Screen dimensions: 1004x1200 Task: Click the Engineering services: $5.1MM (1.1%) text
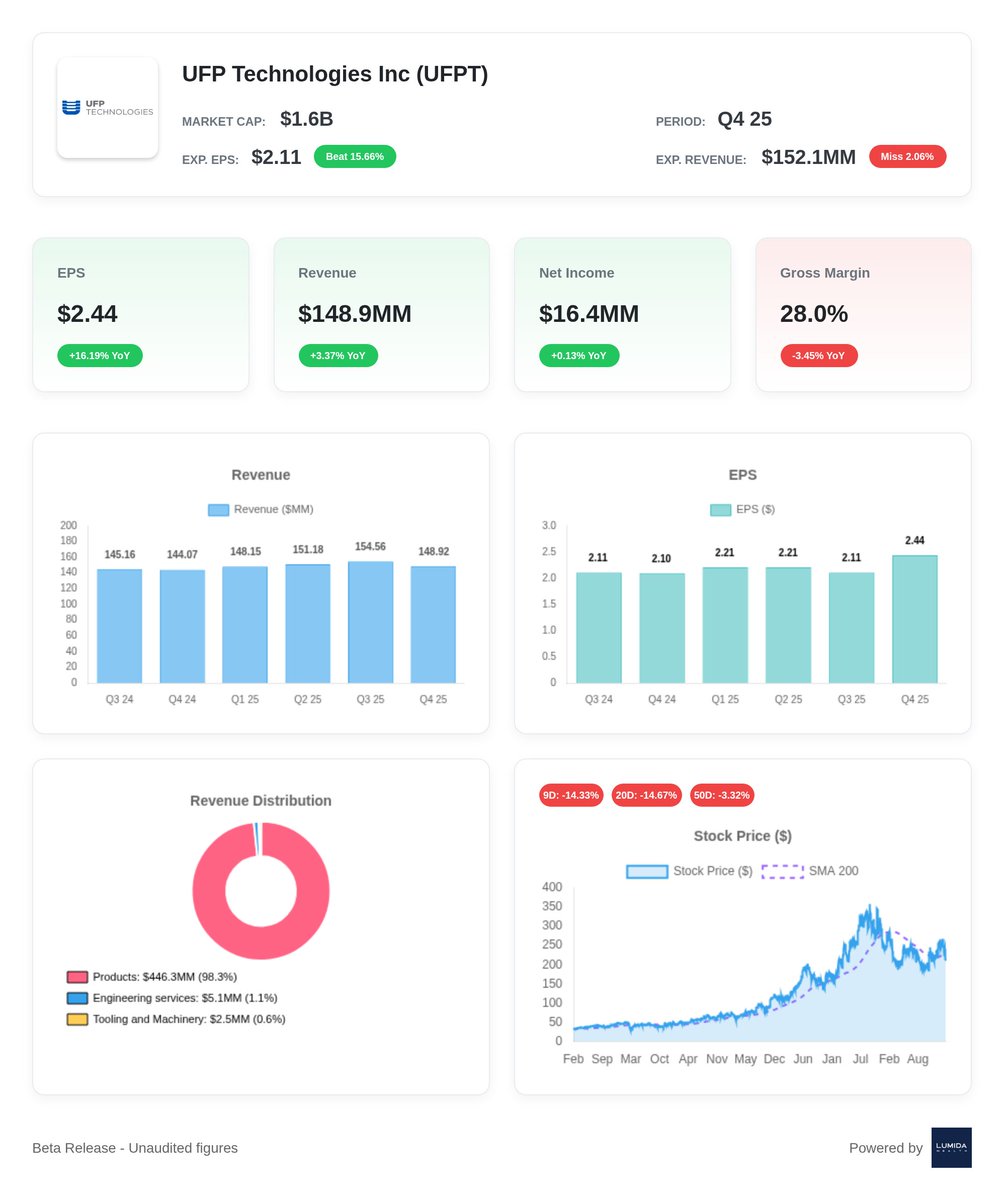point(185,998)
